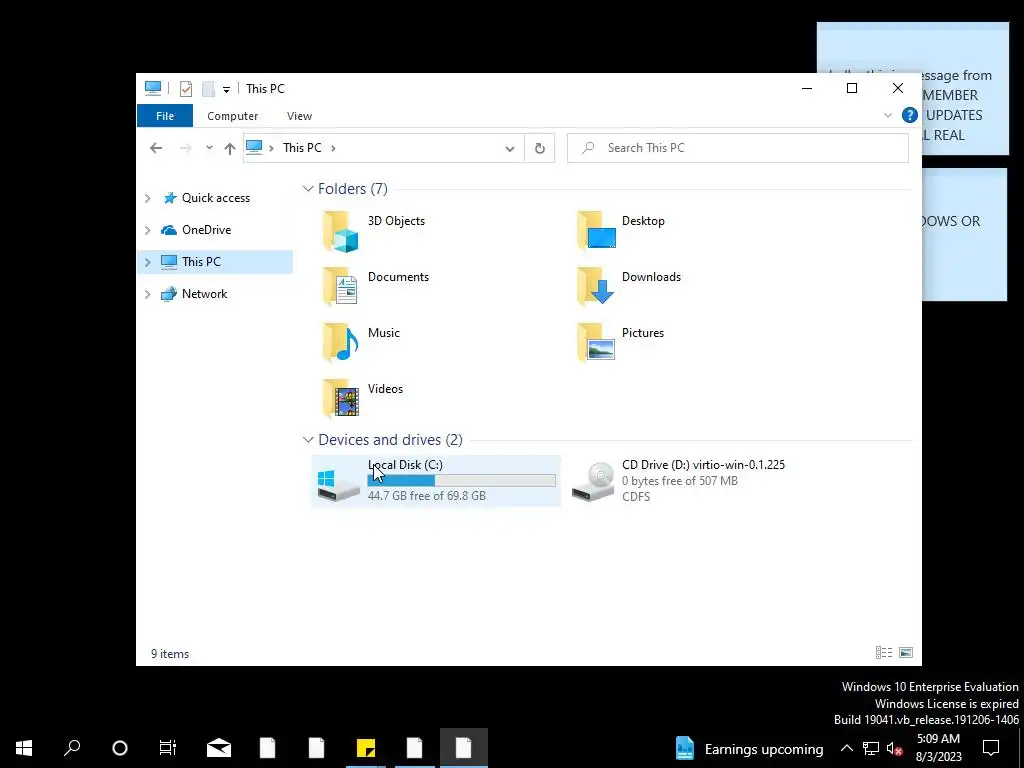Click the Search This PC field
1024x768 pixels.
pyautogui.click(x=738, y=148)
